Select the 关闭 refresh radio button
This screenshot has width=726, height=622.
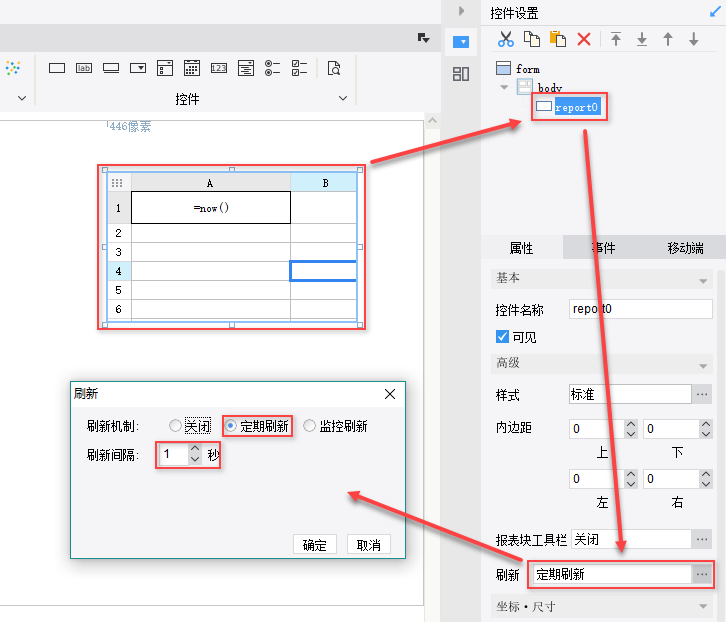click(x=175, y=426)
